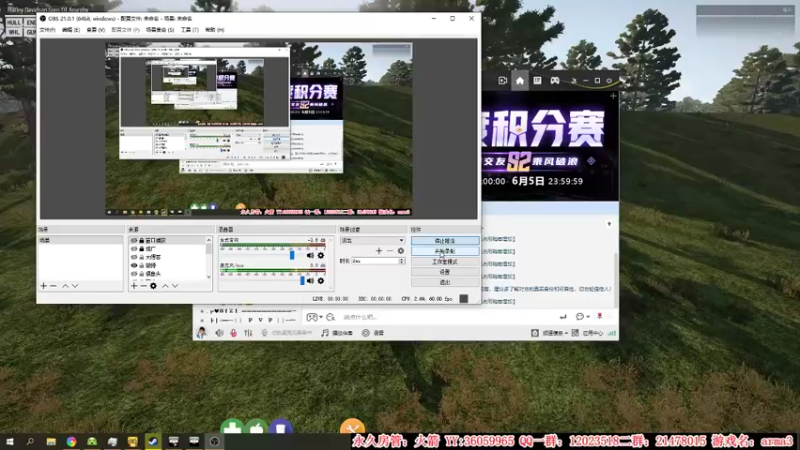Image resolution: width=800 pixels, height=450 pixels.
Task: Open the home icon in YY window
Action: click(519, 81)
